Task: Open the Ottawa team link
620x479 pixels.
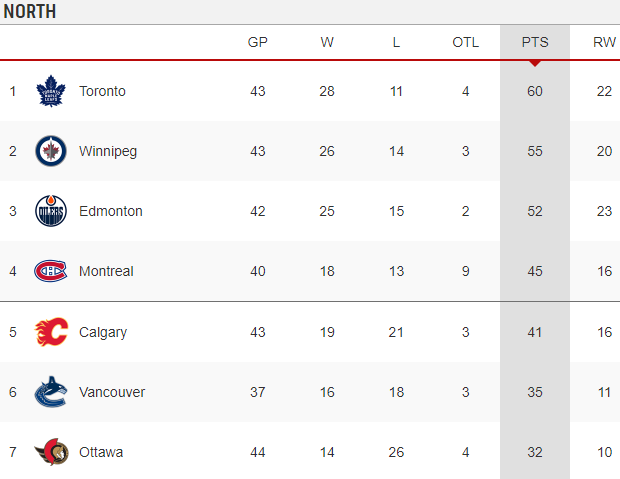Action: point(101,452)
